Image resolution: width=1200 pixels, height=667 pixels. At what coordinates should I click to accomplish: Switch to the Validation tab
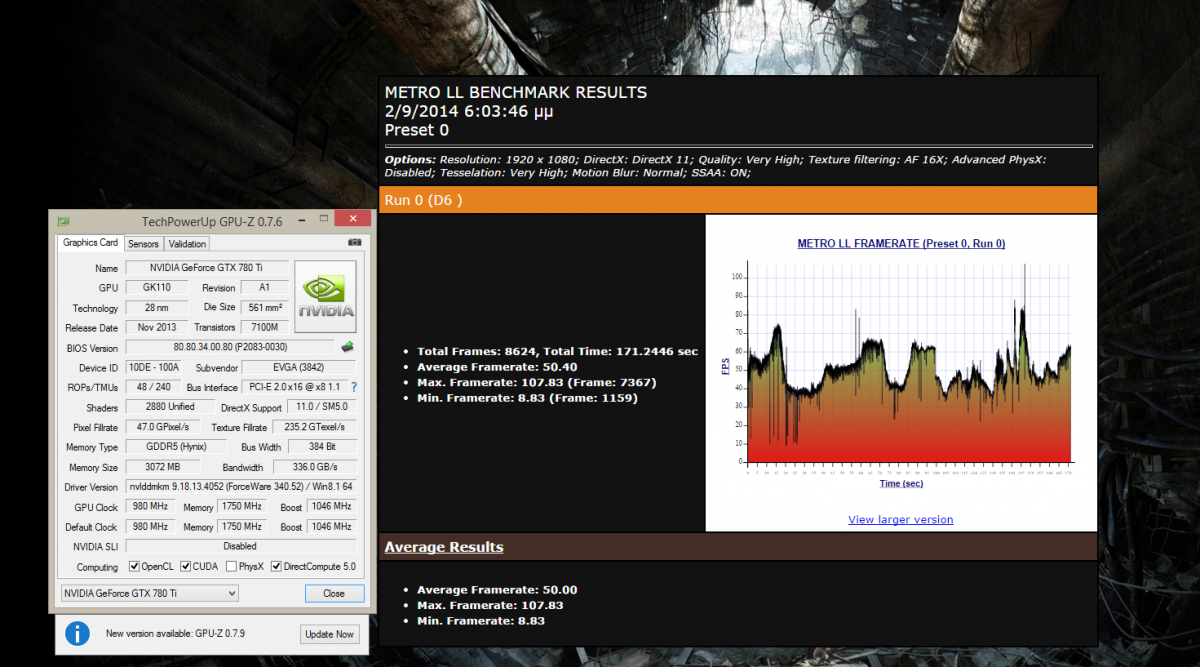click(187, 244)
